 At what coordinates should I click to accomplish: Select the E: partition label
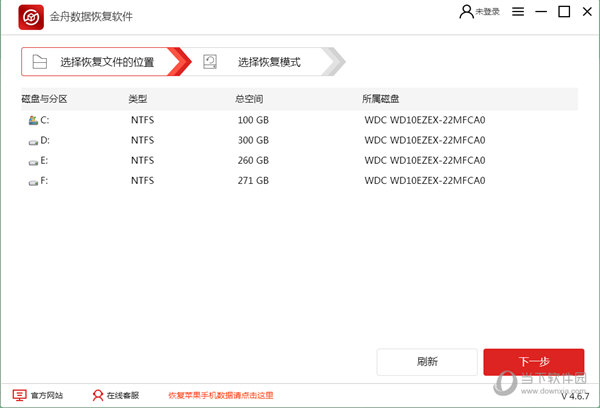(44, 160)
